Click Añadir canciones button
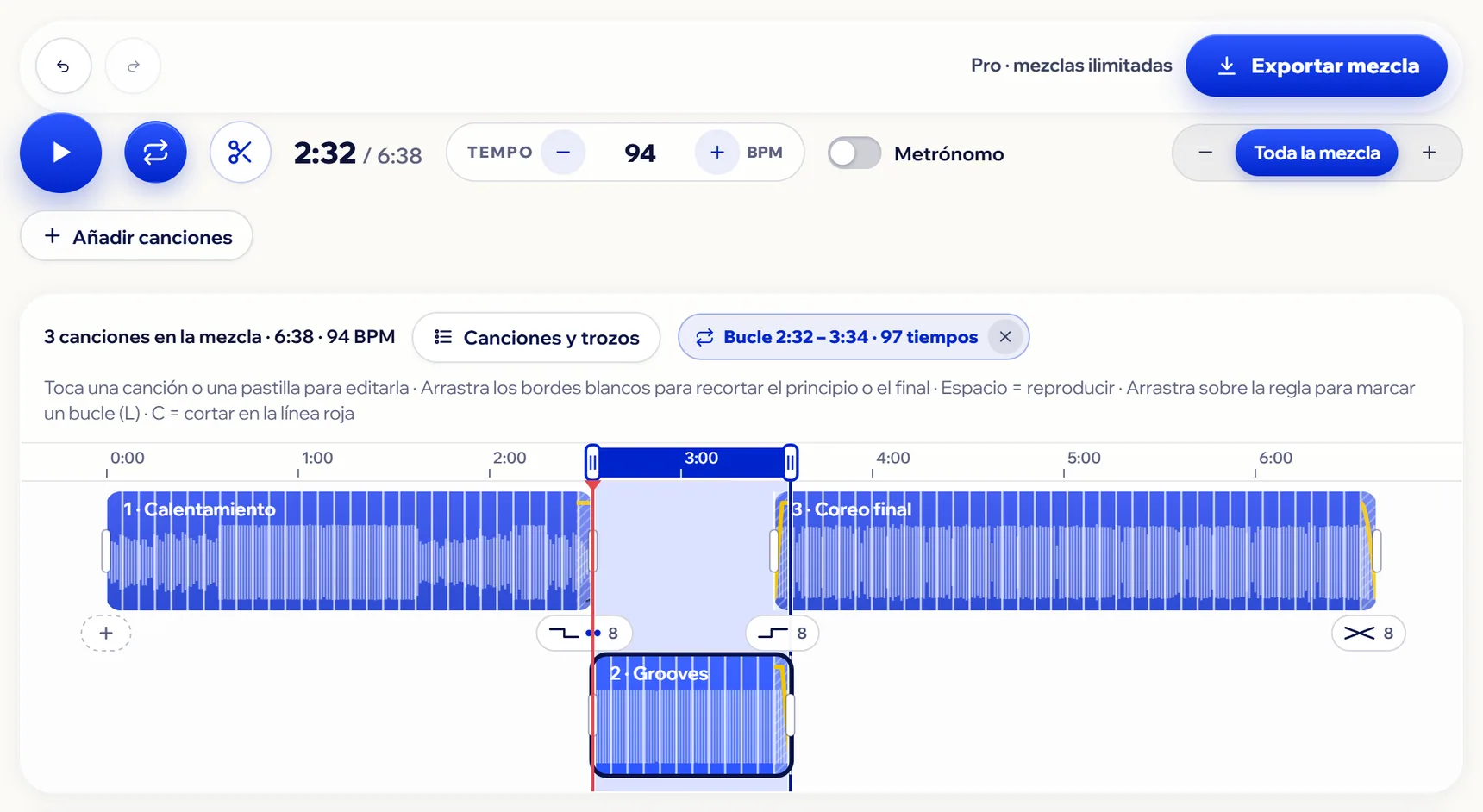 point(136,236)
